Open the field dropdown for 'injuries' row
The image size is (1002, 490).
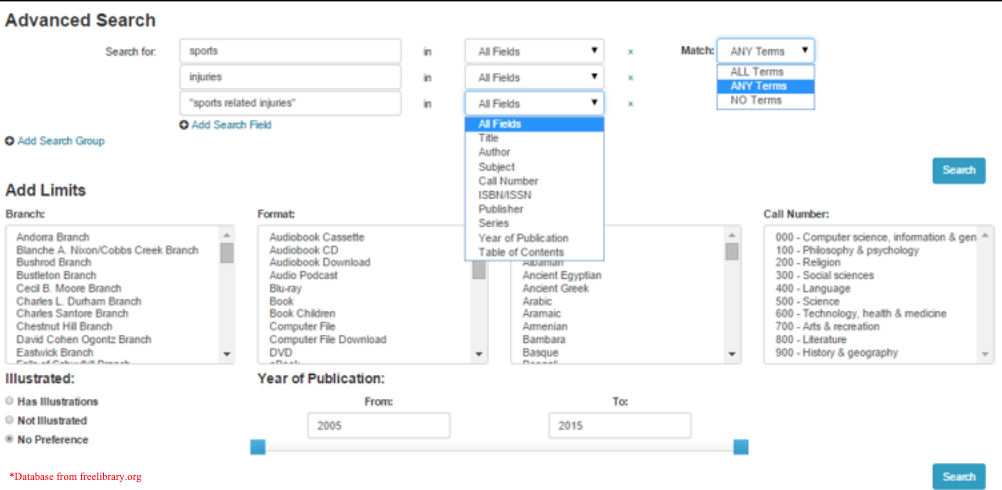point(534,77)
